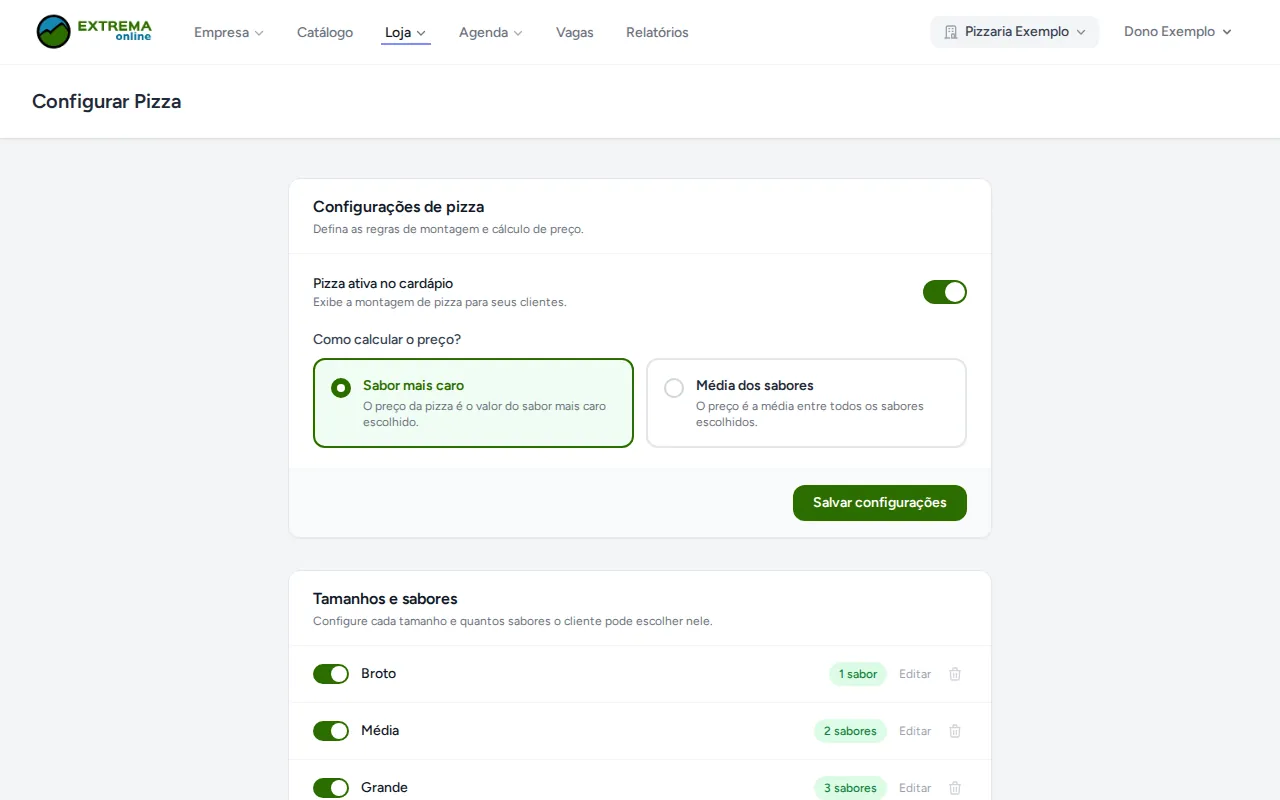Edit the Média size
Screen dimensions: 1280x800
[x=915, y=731]
